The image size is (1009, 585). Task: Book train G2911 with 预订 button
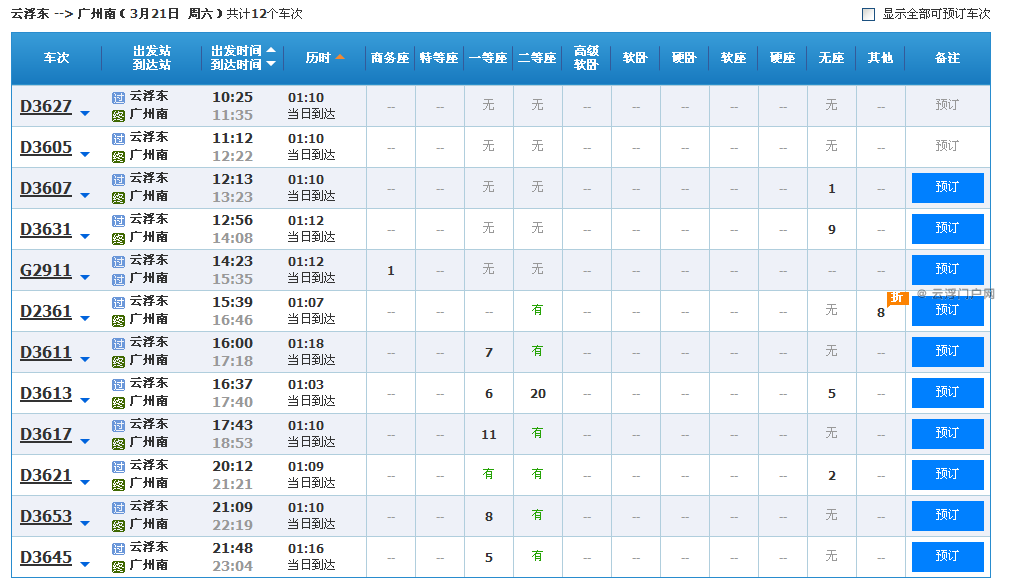[x=947, y=270]
